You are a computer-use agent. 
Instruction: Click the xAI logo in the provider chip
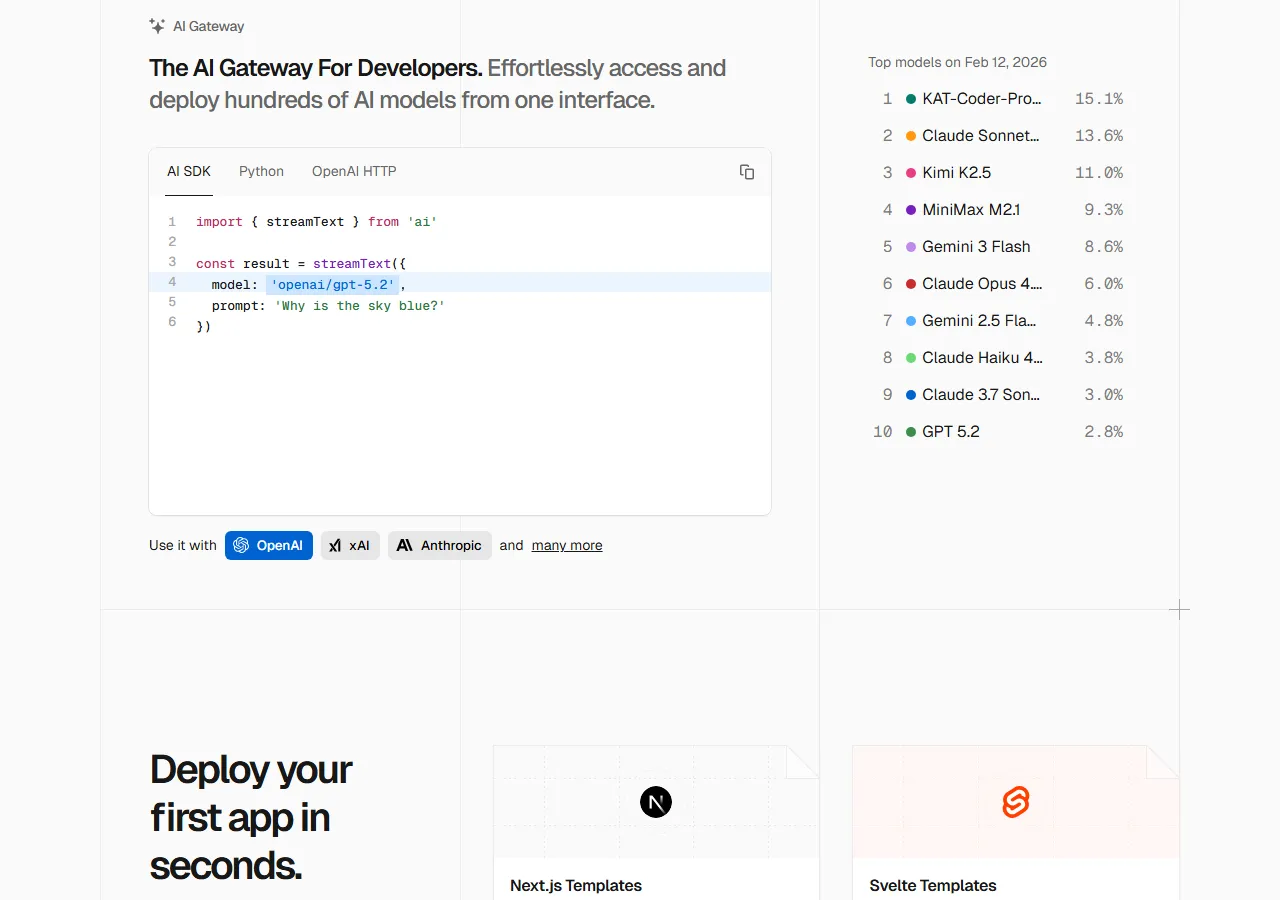pos(335,546)
